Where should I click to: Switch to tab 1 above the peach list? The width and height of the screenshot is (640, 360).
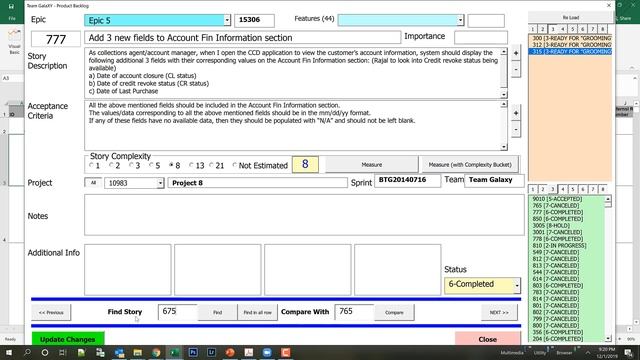tap(533, 29)
